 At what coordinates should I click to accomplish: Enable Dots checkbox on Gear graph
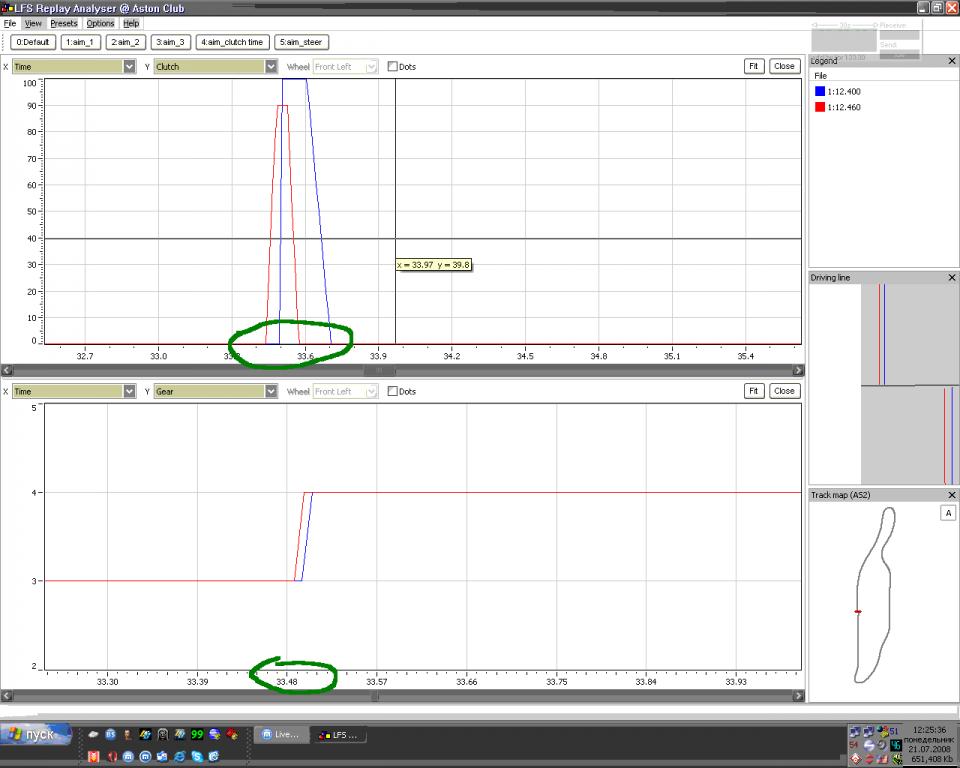[392, 391]
